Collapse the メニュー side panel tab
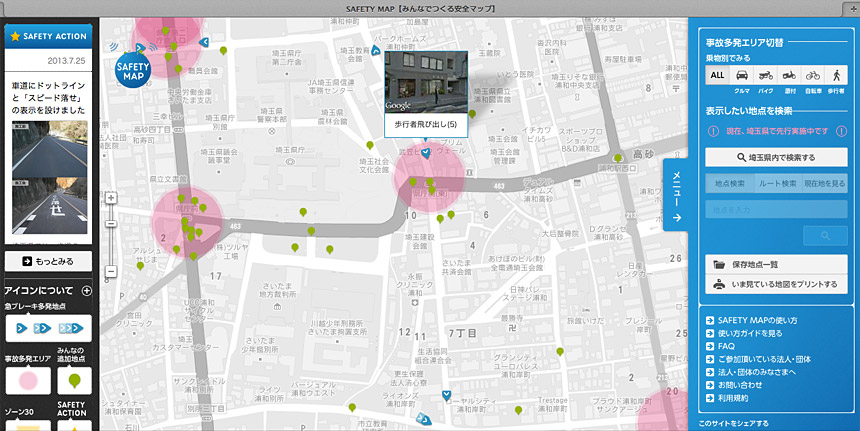This screenshot has width=860, height=431. (676, 195)
